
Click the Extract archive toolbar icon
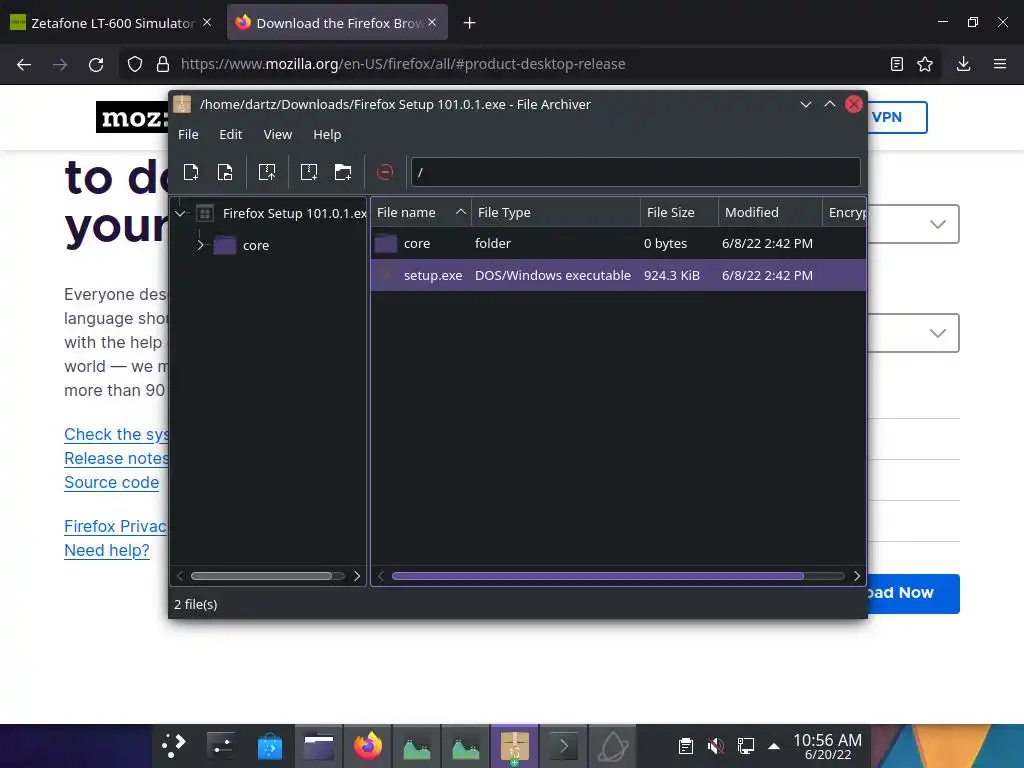[x=266, y=172]
